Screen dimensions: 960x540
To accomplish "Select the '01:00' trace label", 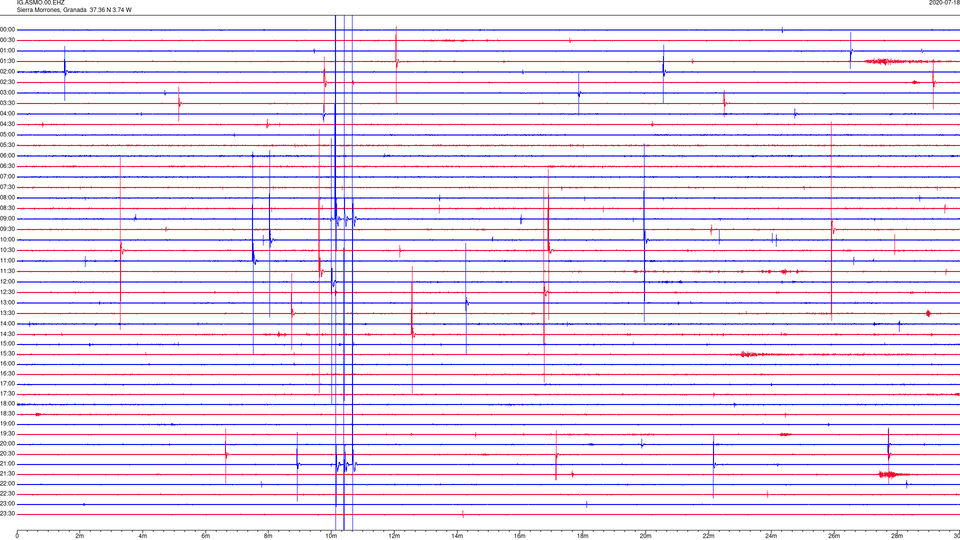I will [x=8, y=51].
